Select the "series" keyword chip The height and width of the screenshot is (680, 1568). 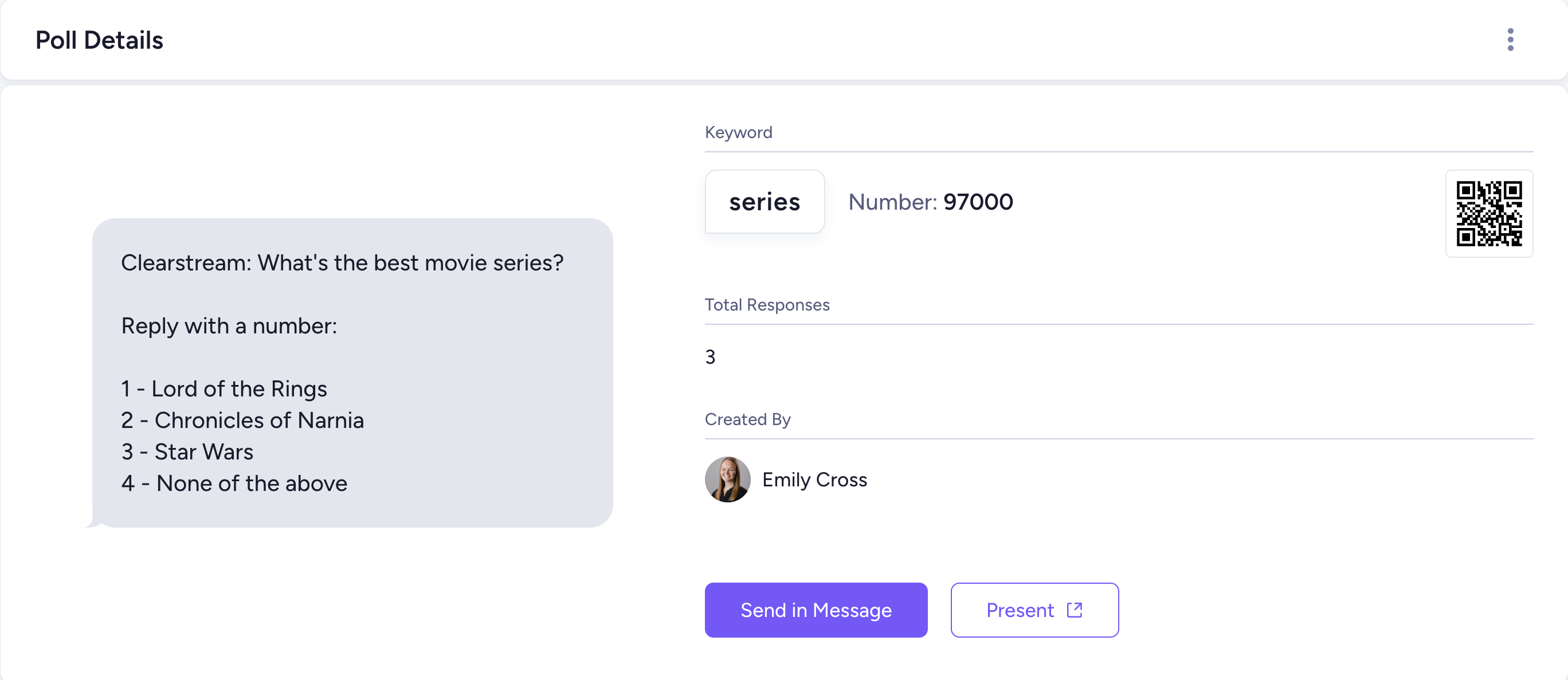pyautogui.click(x=764, y=202)
